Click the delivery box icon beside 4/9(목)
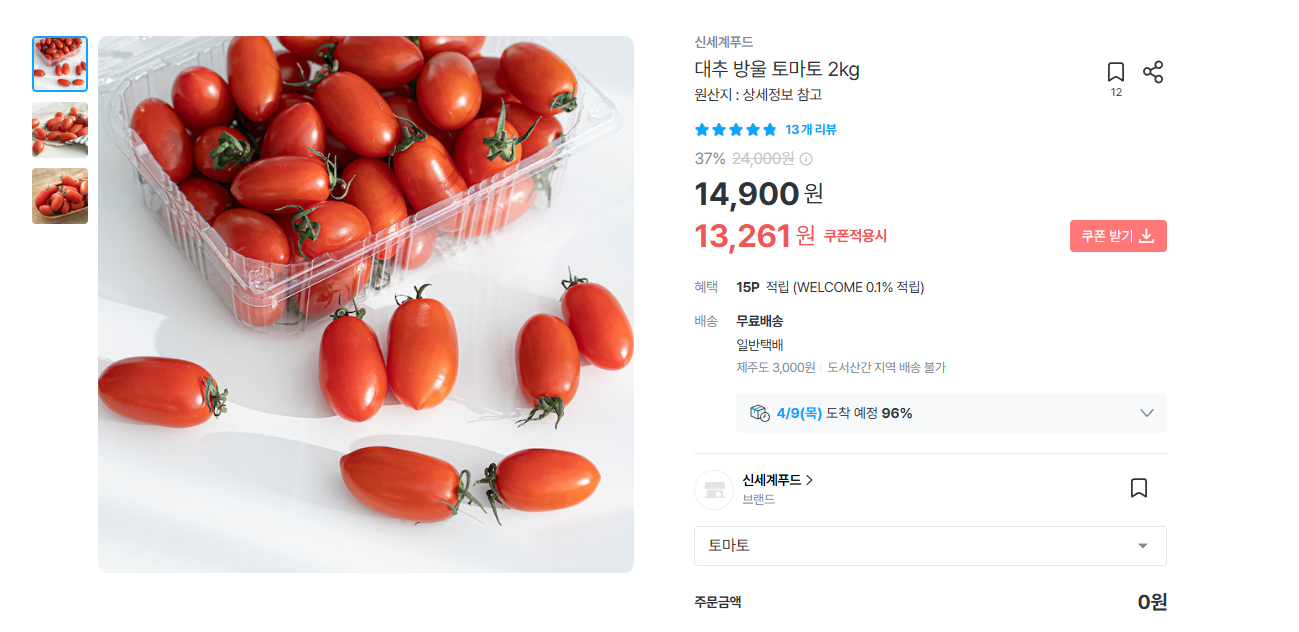This screenshot has height=632, width=1299. (759, 413)
